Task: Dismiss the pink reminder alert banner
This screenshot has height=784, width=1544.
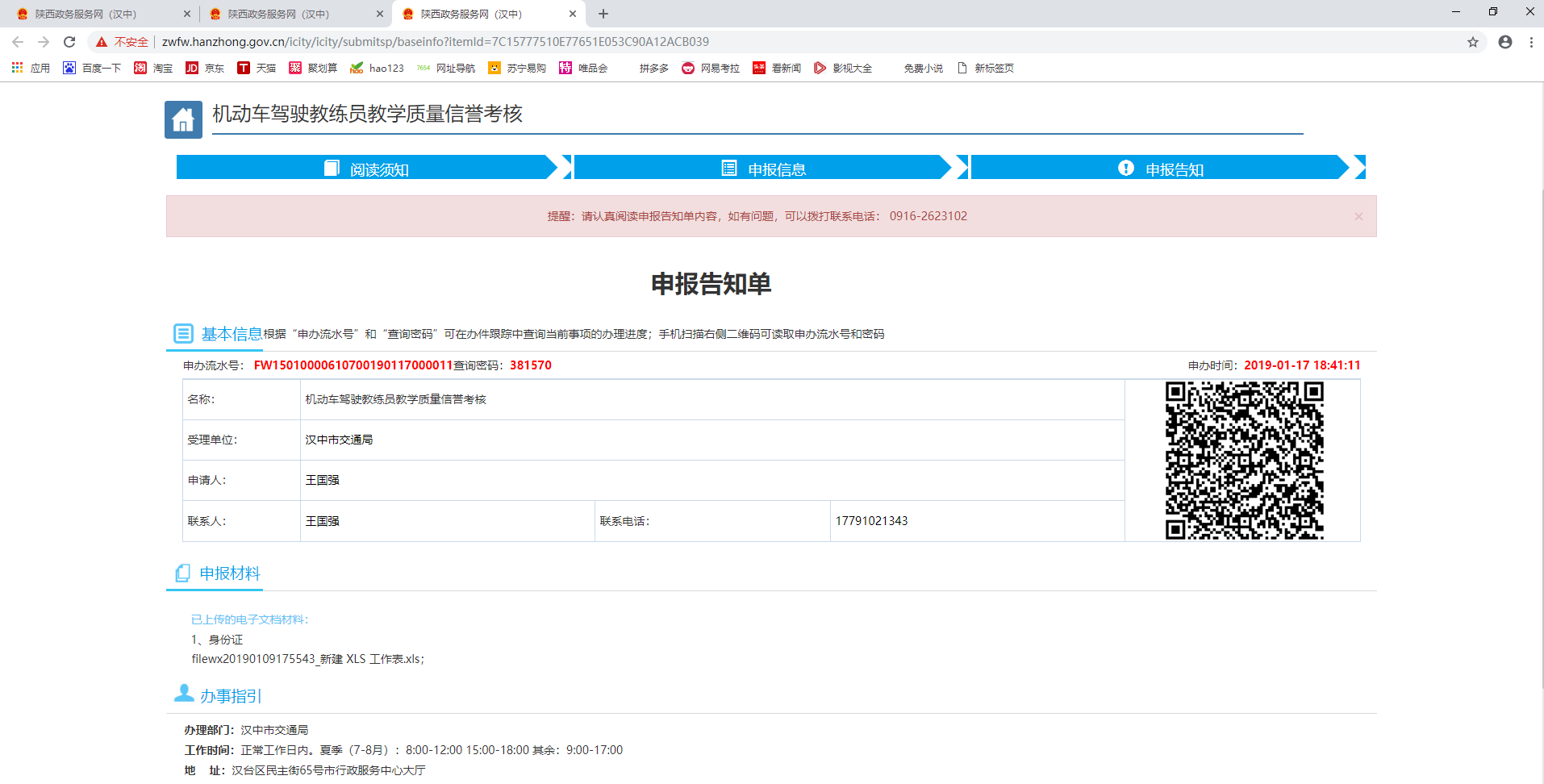Action: [1358, 216]
